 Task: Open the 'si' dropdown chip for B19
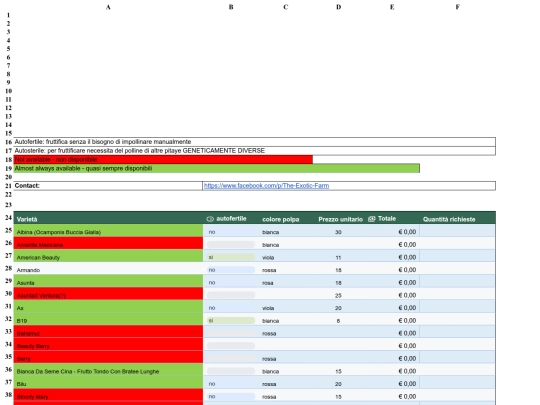click(x=231, y=321)
